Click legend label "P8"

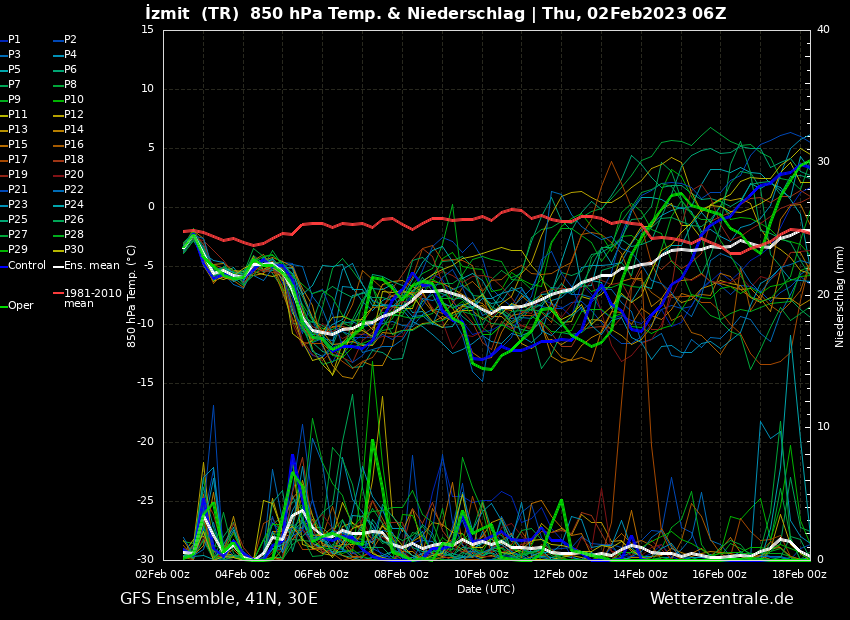click(70, 85)
